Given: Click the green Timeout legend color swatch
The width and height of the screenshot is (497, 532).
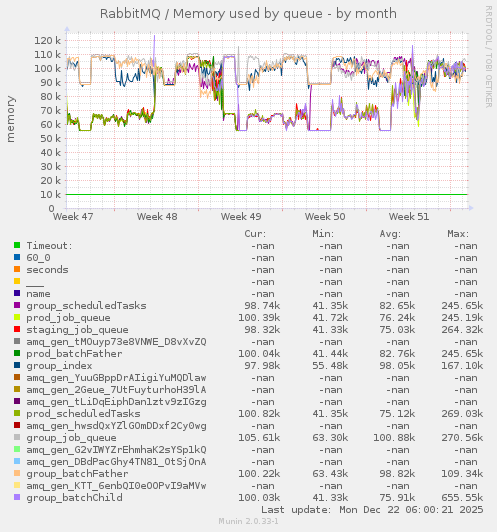Looking at the screenshot, I should pyautogui.click(x=17, y=245).
